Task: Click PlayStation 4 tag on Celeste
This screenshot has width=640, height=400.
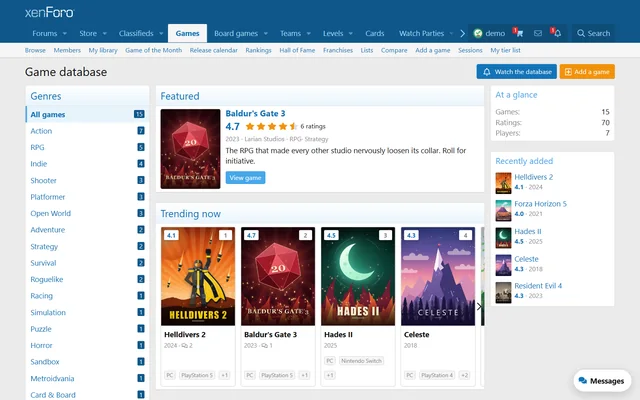Action: pyautogui.click(x=437, y=375)
